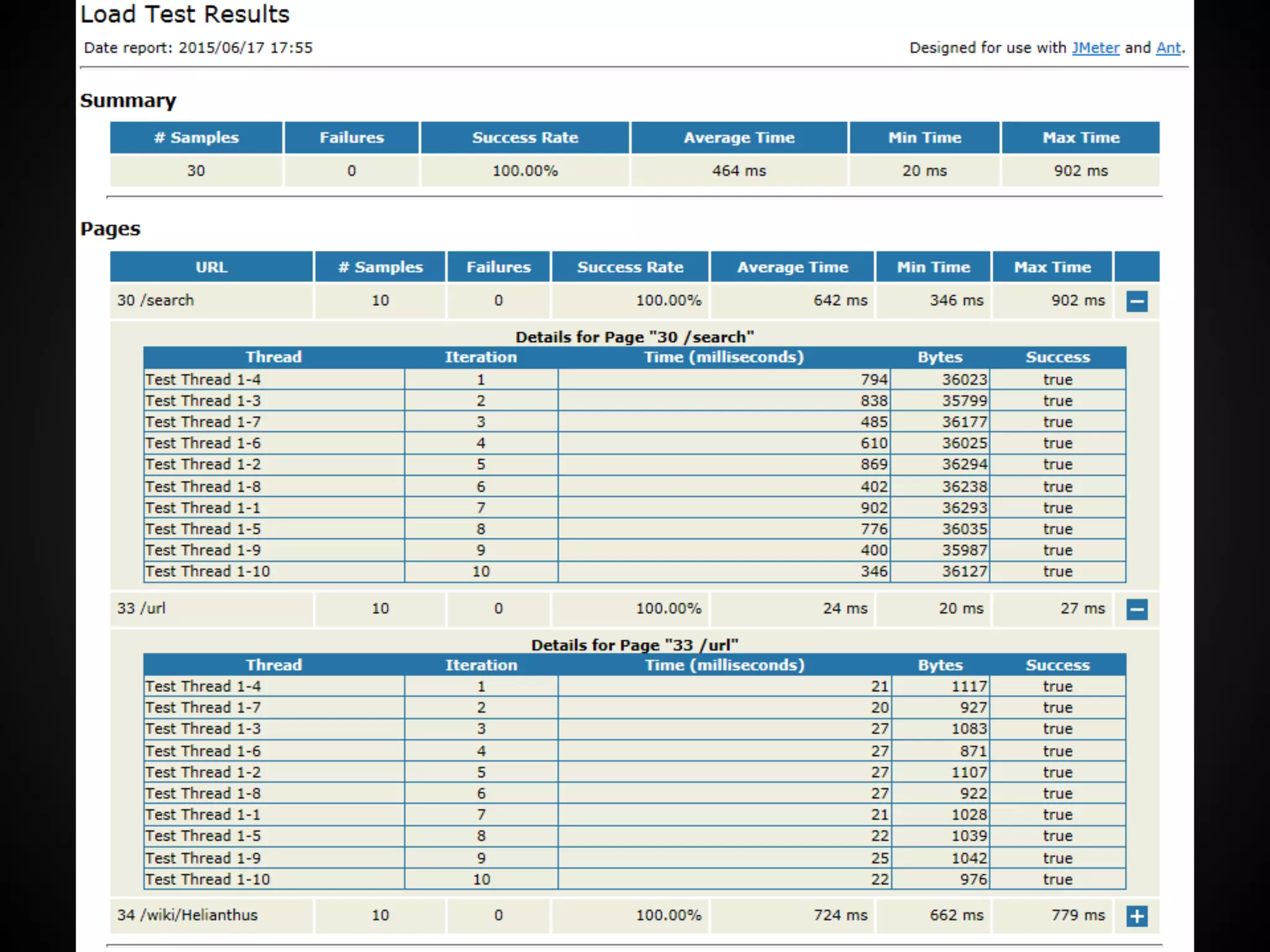Expand the 34 /wiki/Helianthus page details
This screenshot has width=1270, height=952.
point(1137,916)
